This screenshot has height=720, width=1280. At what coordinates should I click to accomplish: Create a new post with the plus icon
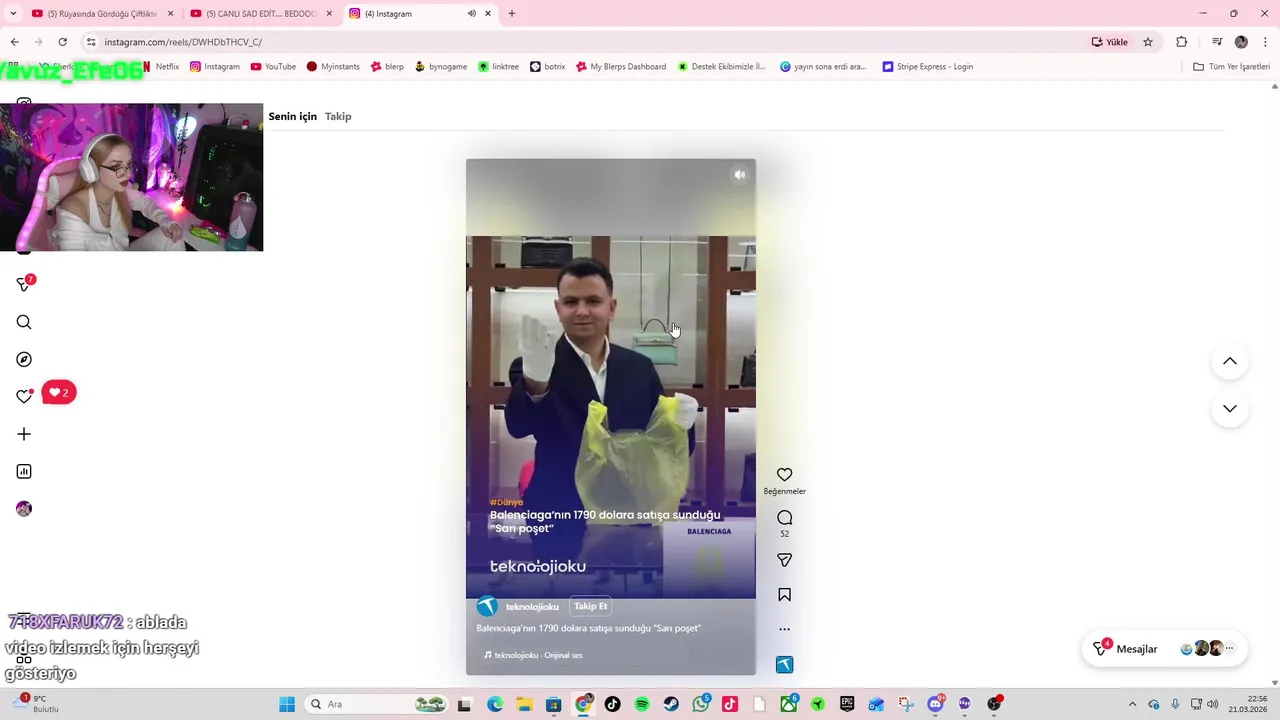point(24,434)
